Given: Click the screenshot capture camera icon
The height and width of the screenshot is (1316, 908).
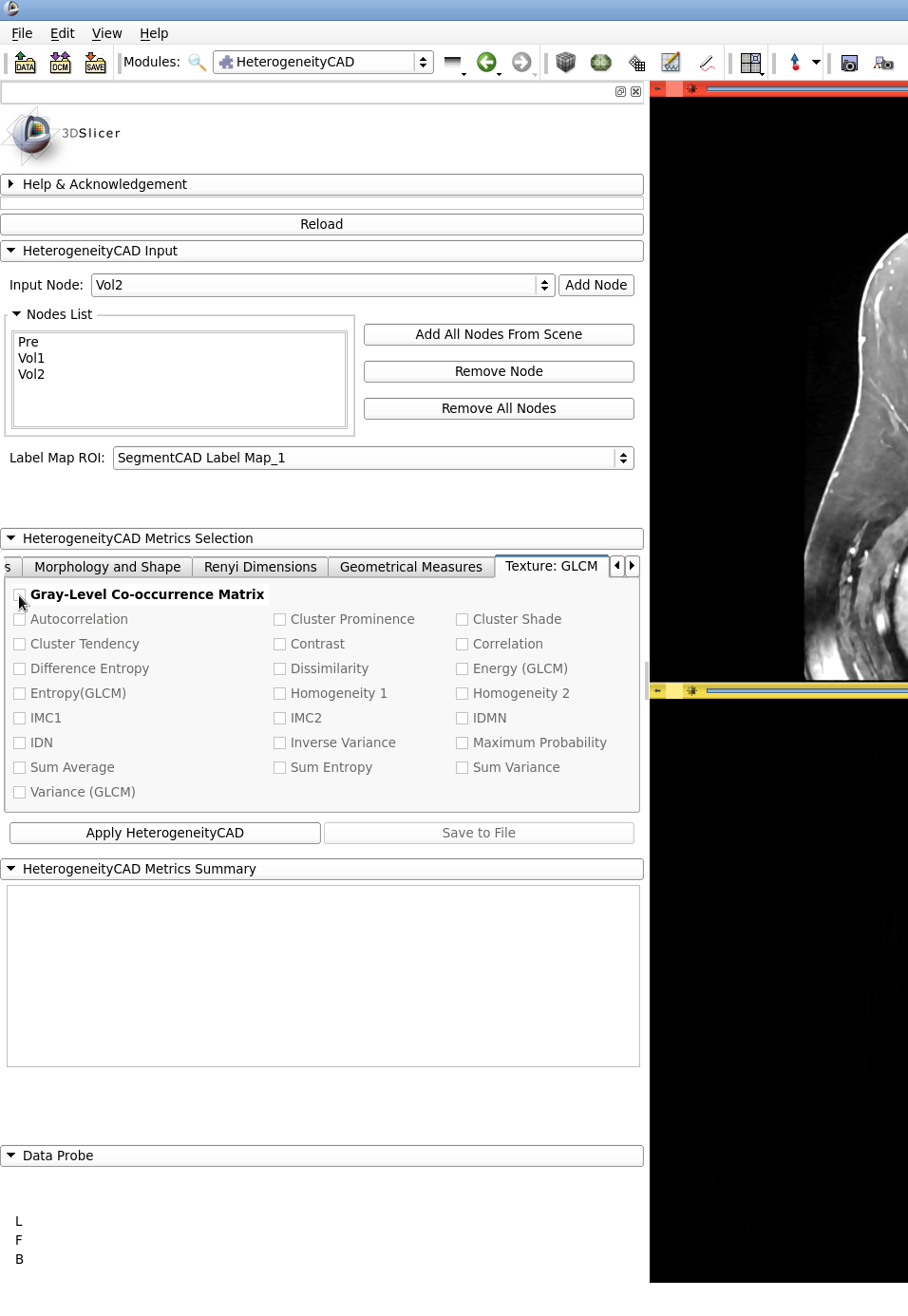Looking at the screenshot, I should tap(849, 63).
